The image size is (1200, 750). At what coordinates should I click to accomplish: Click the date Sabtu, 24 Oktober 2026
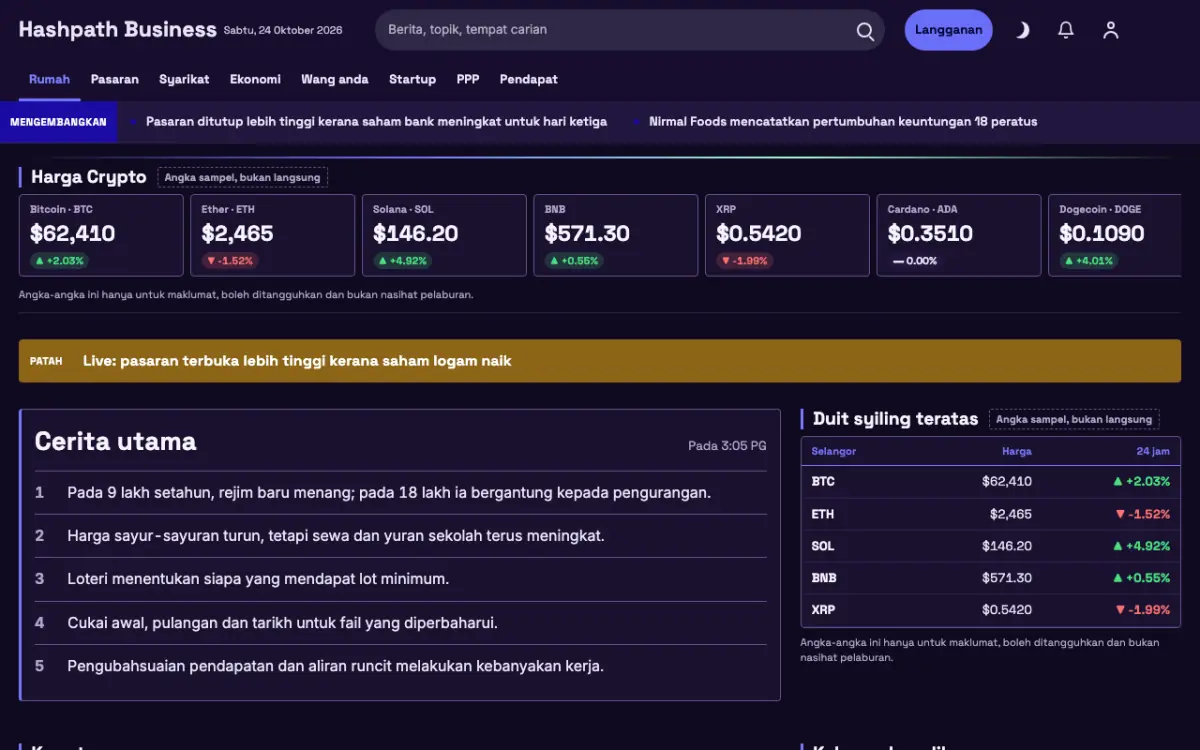click(283, 30)
